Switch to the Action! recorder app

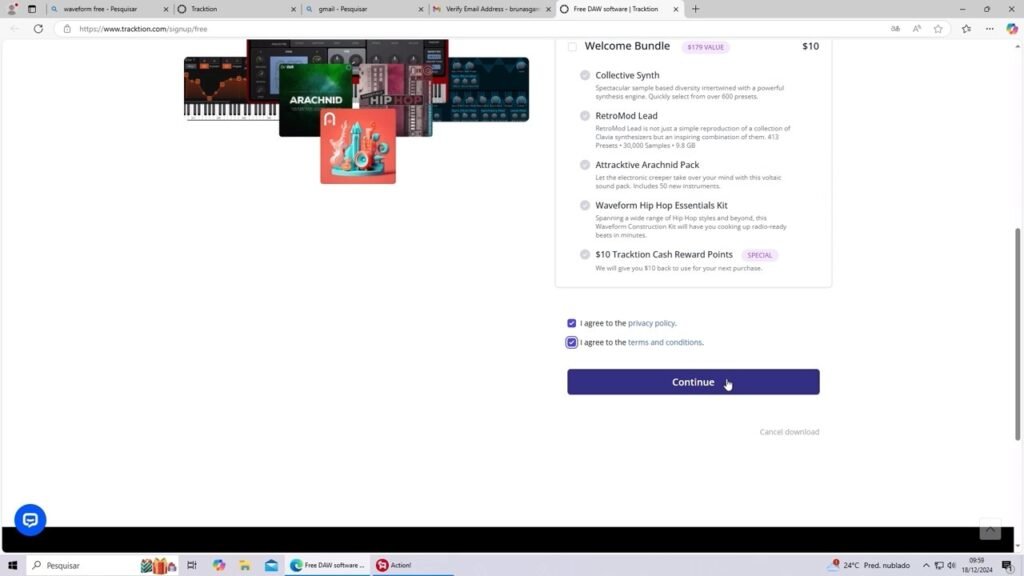pyautogui.click(x=411, y=566)
